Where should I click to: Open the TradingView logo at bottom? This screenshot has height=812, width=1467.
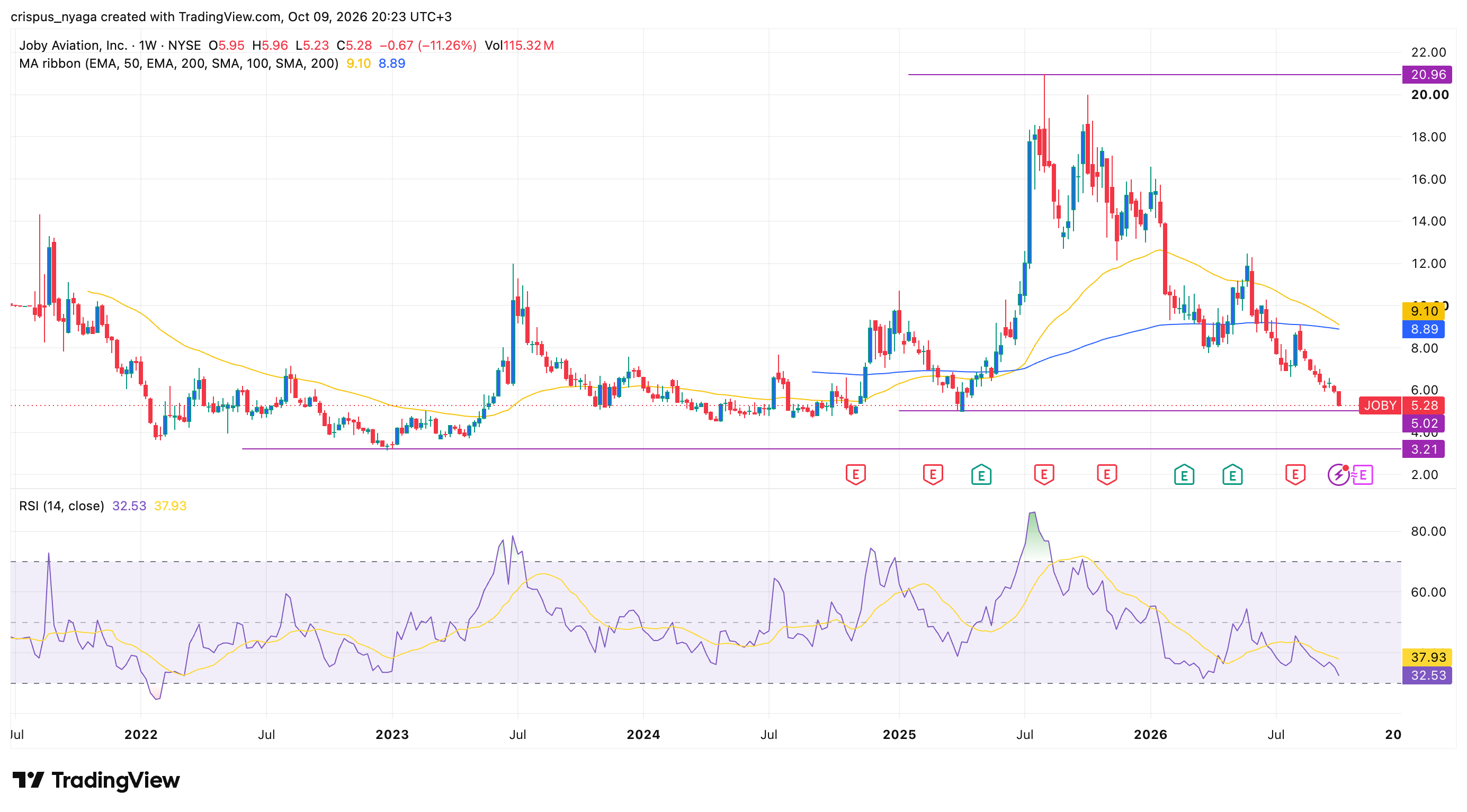click(96, 780)
